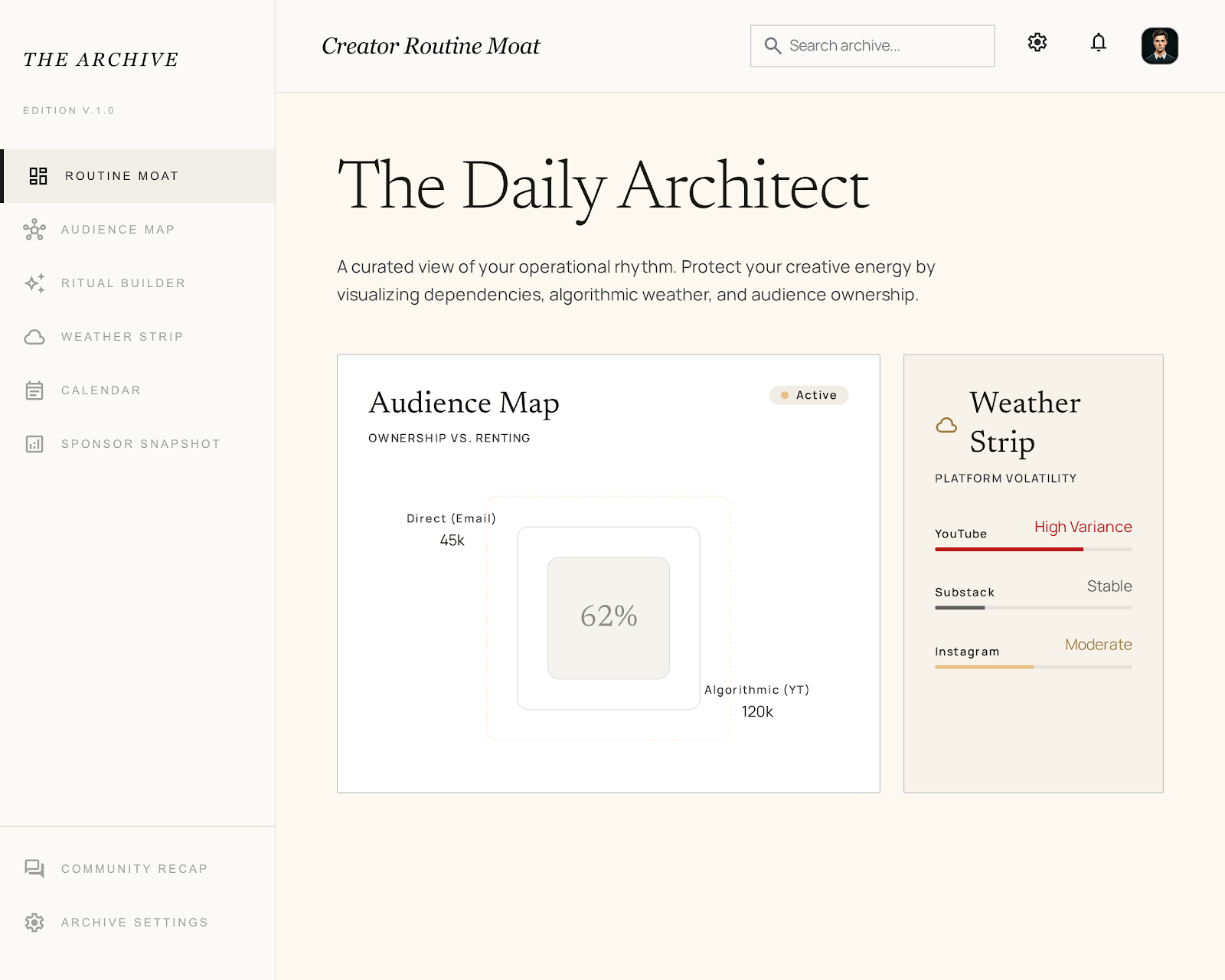Open the Community Recap chat icon
Image resolution: width=1225 pixels, height=980 pixels.
pos(34,868)
